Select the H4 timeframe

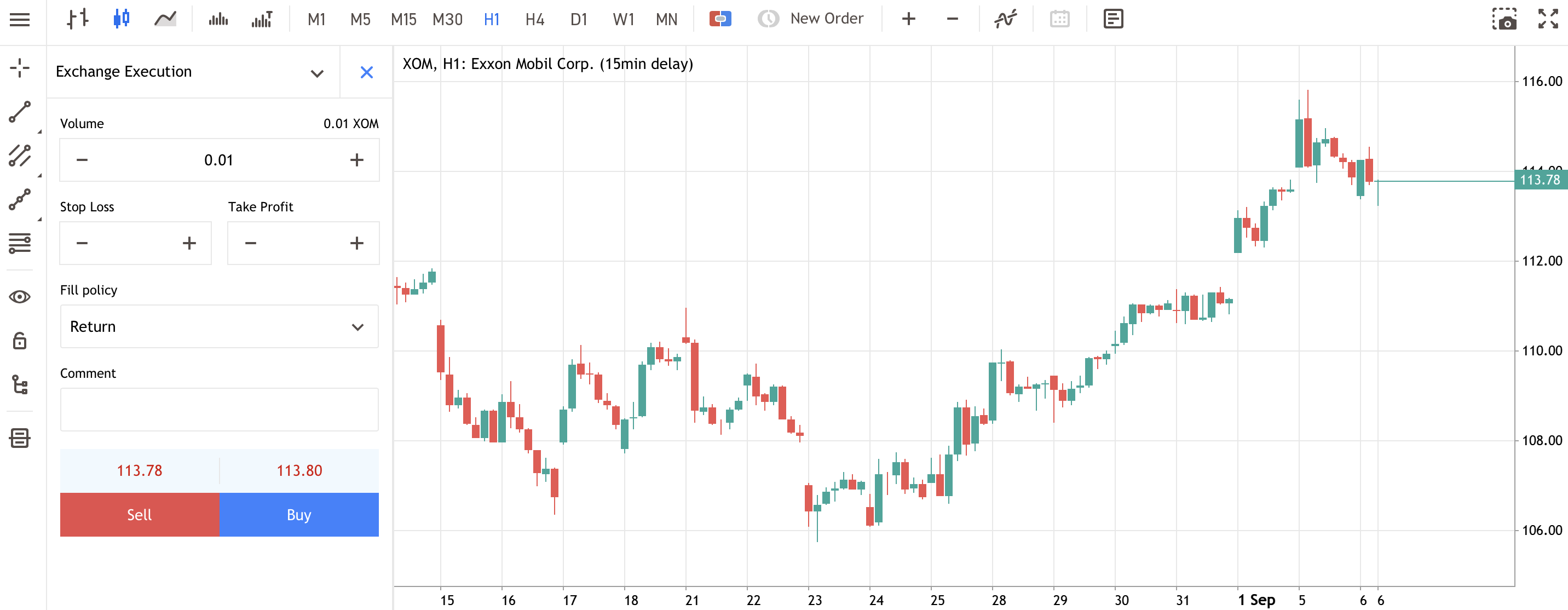pos(534,20)
